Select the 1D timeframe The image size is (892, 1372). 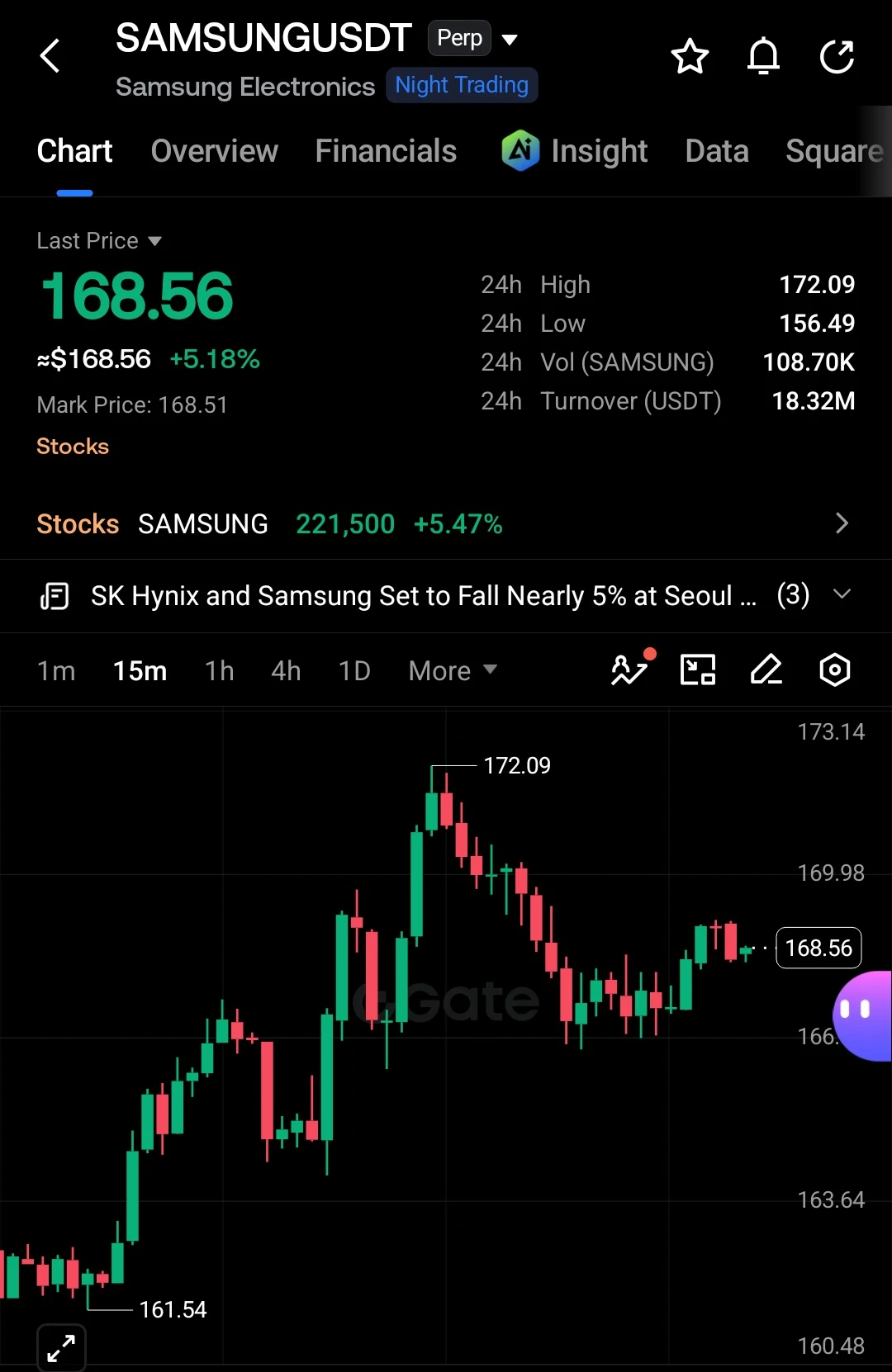click(x=354, y=670)
